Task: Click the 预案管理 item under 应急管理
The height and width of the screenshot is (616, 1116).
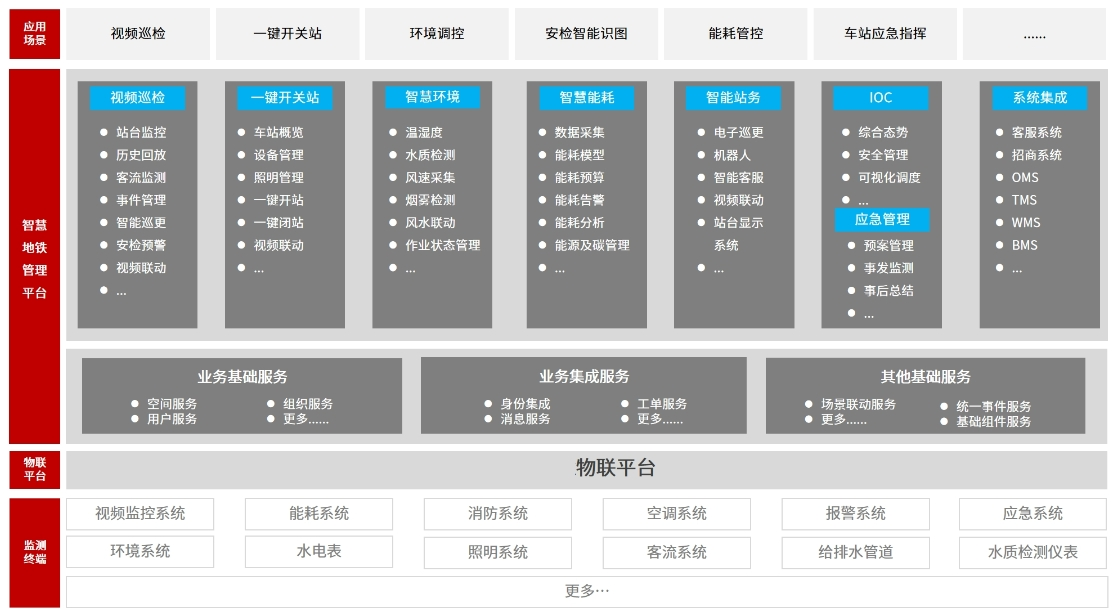Action: [888, 246]
